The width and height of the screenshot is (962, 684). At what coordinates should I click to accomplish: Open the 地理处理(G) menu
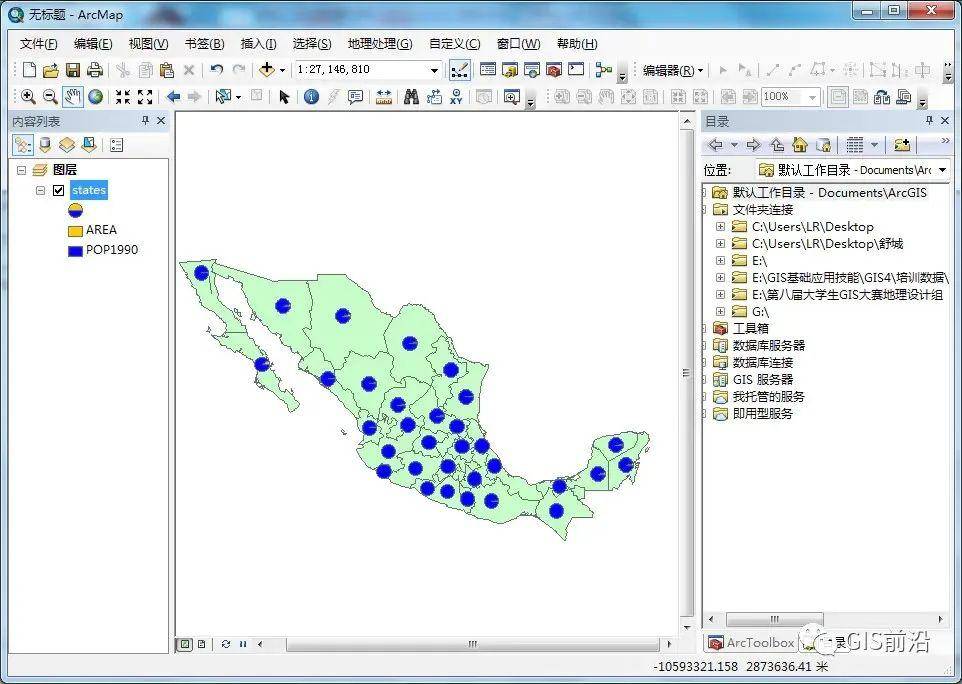click(380, 44)
